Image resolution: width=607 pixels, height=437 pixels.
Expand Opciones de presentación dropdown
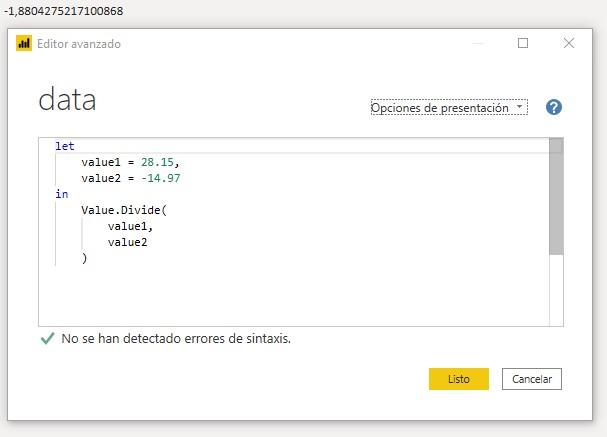click(x=448, y=108)
